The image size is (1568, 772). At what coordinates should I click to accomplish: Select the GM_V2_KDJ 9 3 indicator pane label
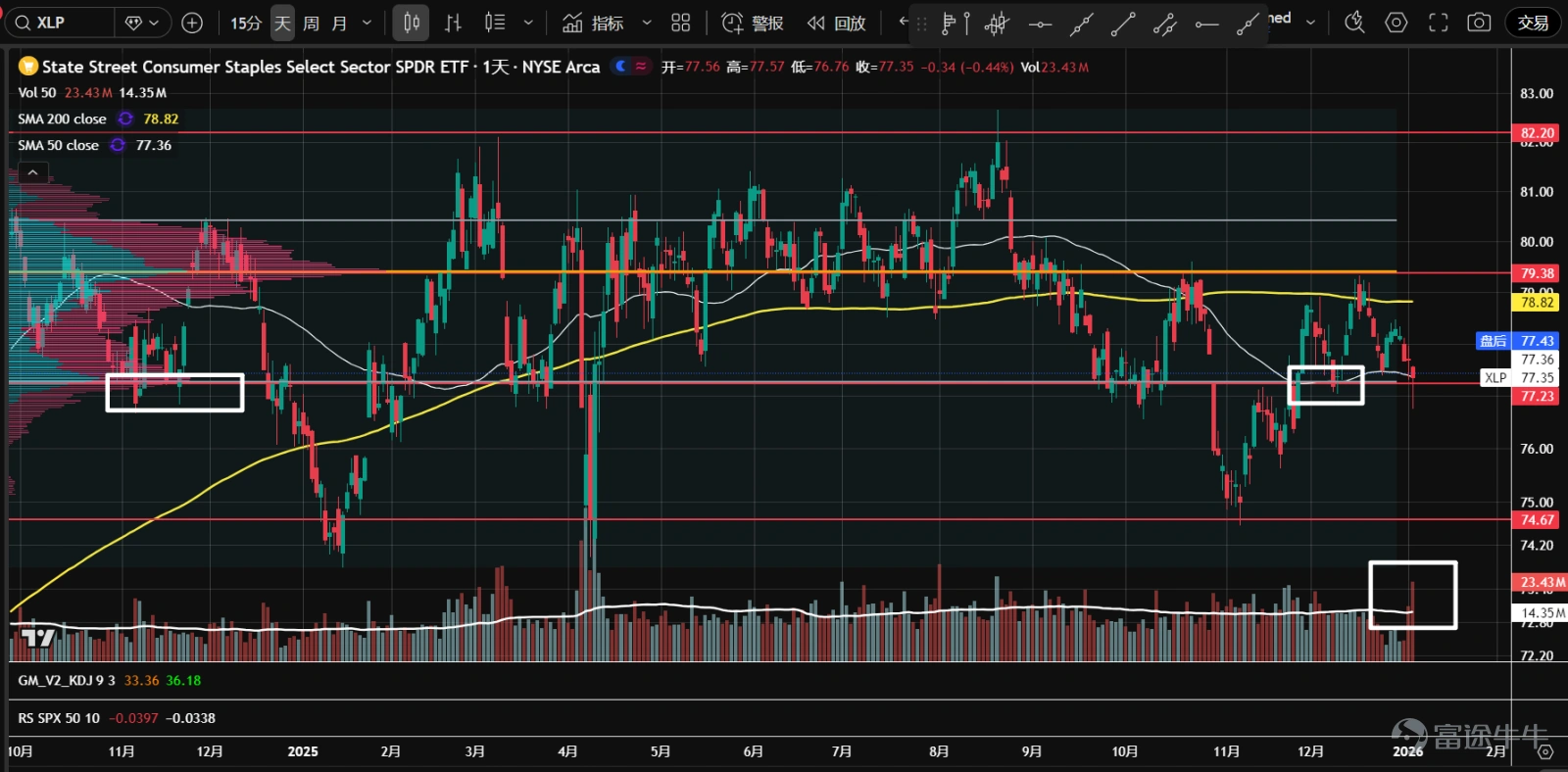click(67, 681)
